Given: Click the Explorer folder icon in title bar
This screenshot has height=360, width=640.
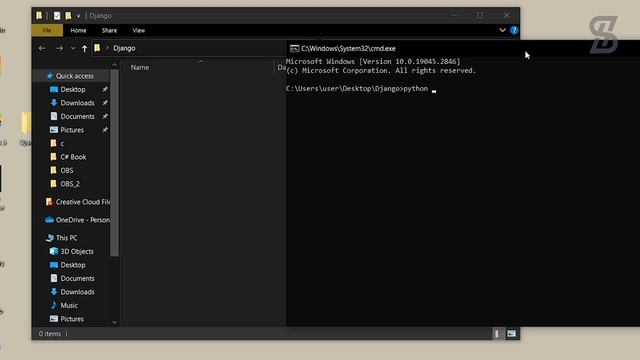Looking at the screenshot, I should tap(39, 16).
